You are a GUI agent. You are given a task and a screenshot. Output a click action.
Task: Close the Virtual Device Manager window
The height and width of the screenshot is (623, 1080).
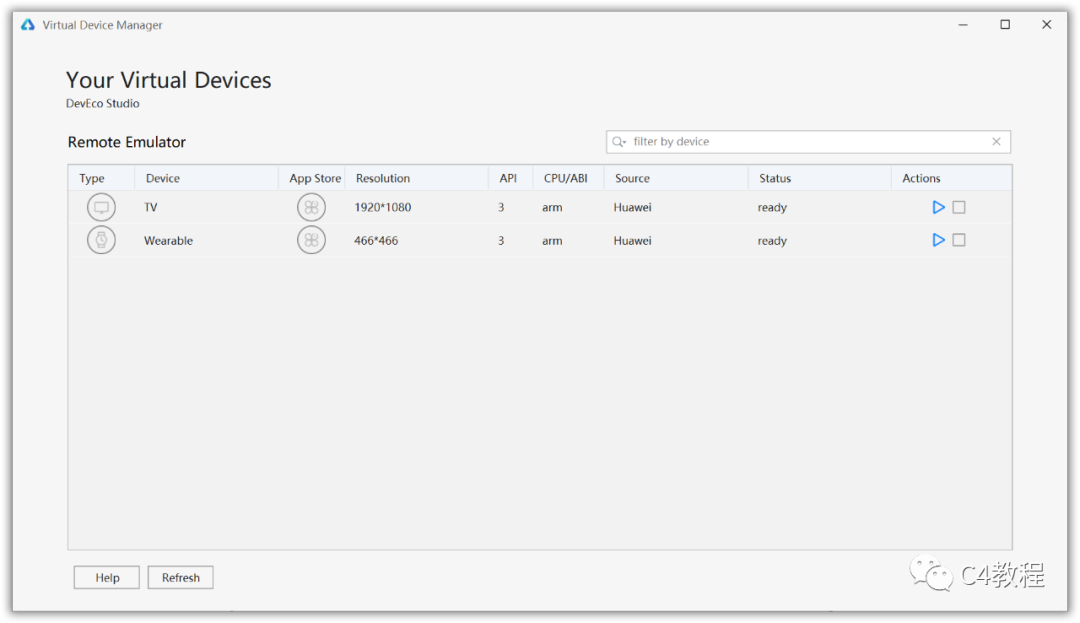[1046, 25]
